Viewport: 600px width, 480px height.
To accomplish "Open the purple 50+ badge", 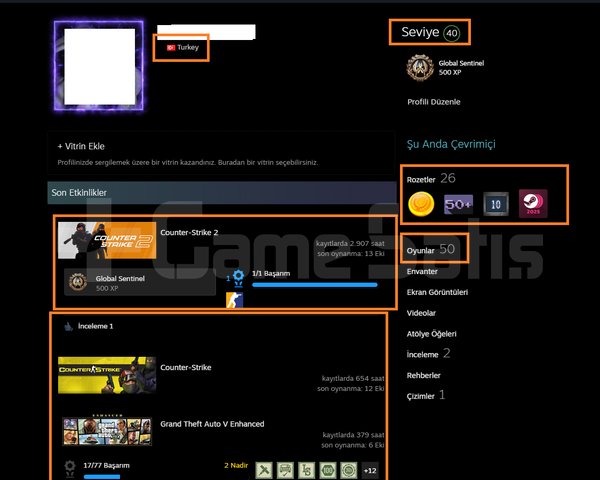I will (x=458, y=204).
